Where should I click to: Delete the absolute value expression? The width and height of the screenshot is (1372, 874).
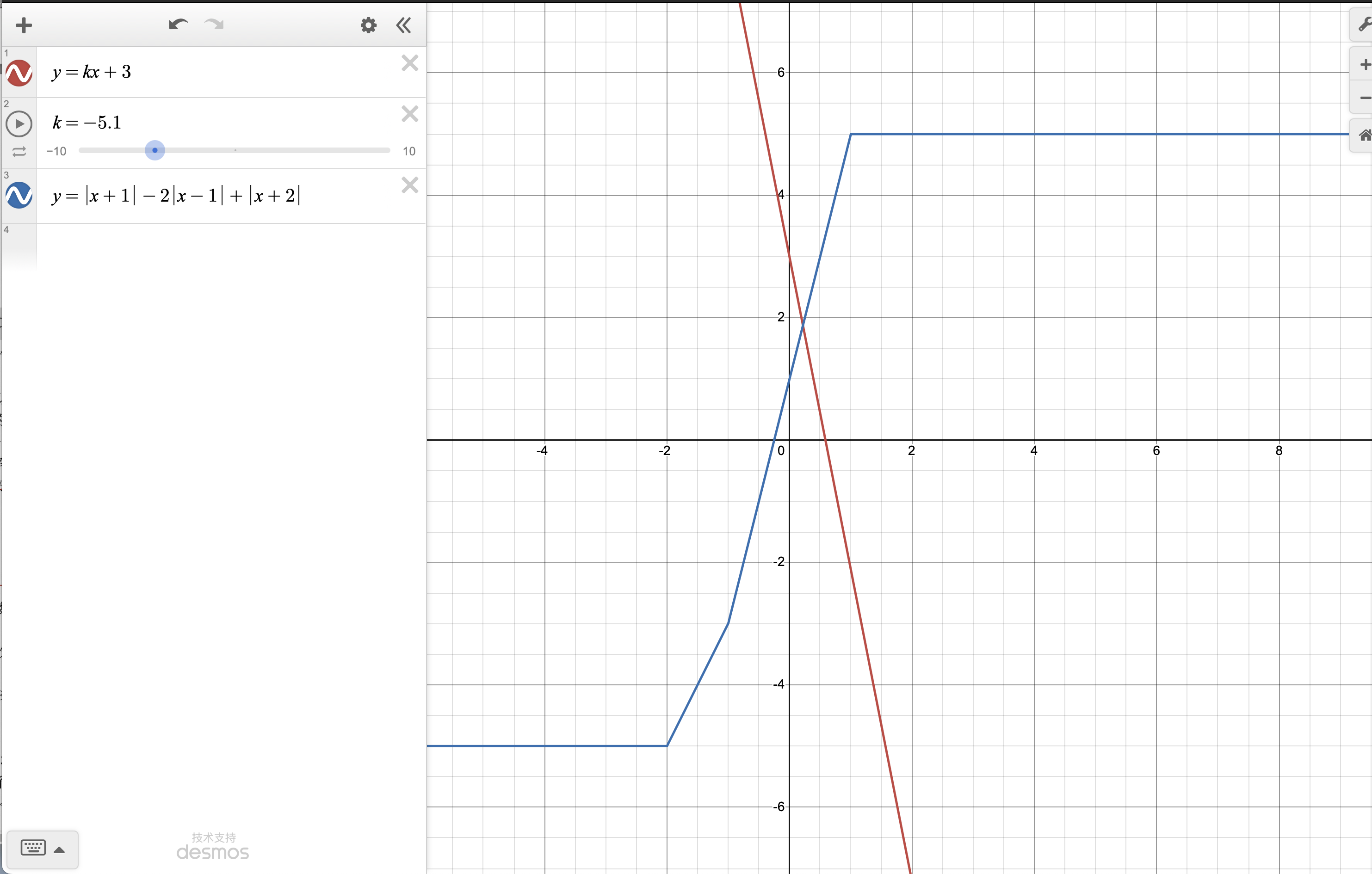[410, 185]
